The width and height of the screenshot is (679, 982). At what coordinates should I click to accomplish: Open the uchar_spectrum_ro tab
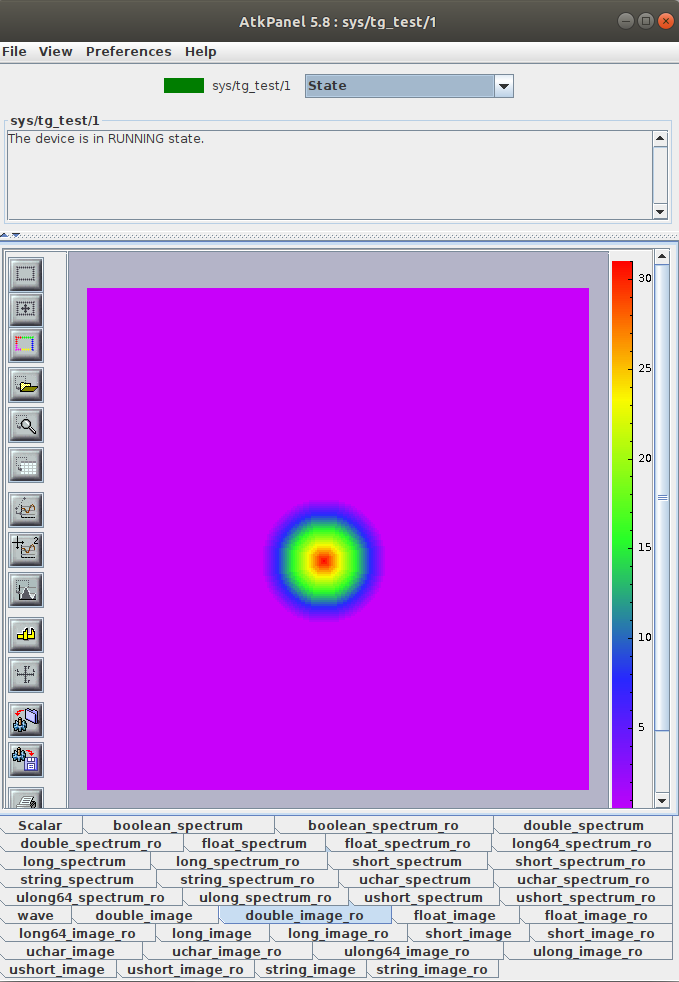583,880
